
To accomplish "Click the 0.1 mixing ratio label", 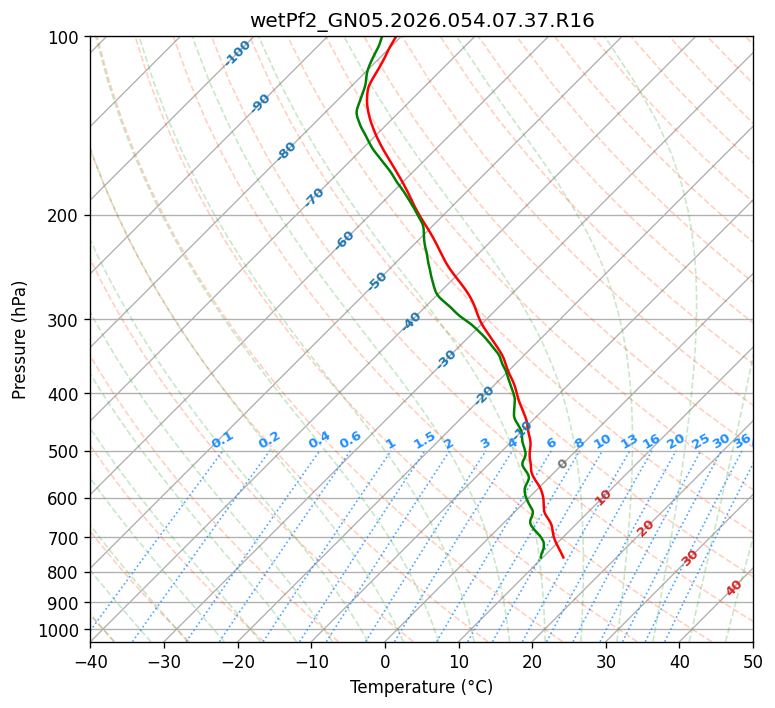I will coord(222,439).
